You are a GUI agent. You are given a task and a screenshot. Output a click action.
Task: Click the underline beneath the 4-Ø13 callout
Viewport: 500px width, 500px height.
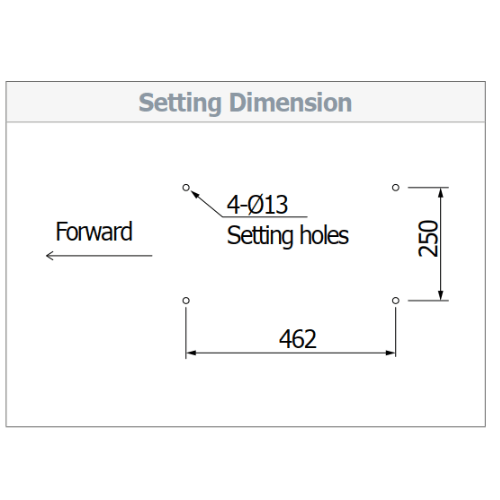tap(264, 217)
